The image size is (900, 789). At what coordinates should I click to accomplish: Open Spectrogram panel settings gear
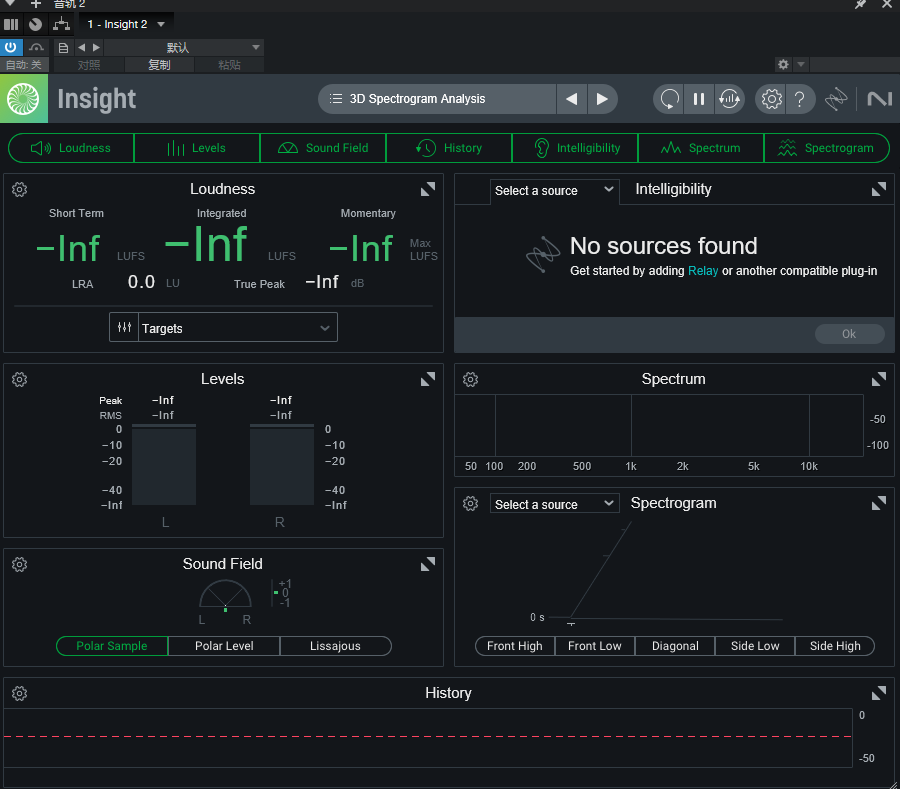click(x=471, y=504)
